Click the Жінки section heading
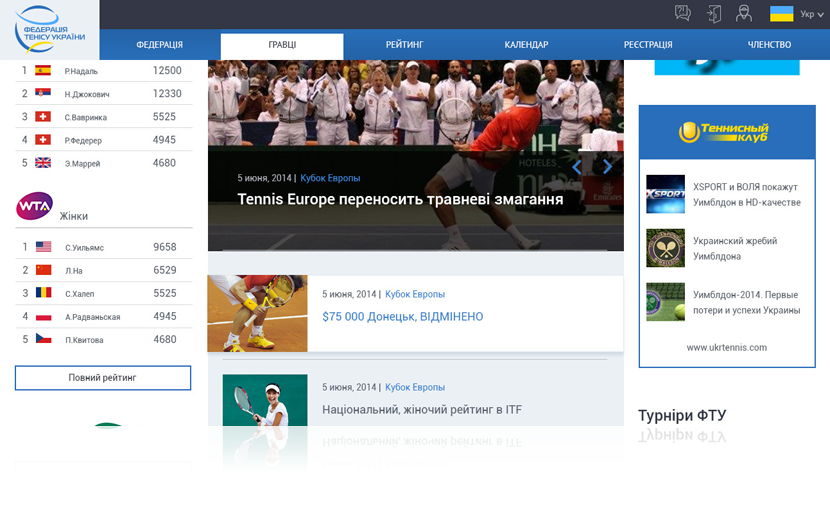The image size is (830, 524). pos(74,216)
